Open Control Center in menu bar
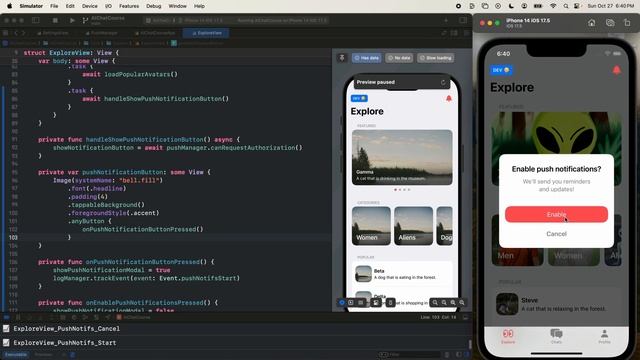 [x=577, y=6]
